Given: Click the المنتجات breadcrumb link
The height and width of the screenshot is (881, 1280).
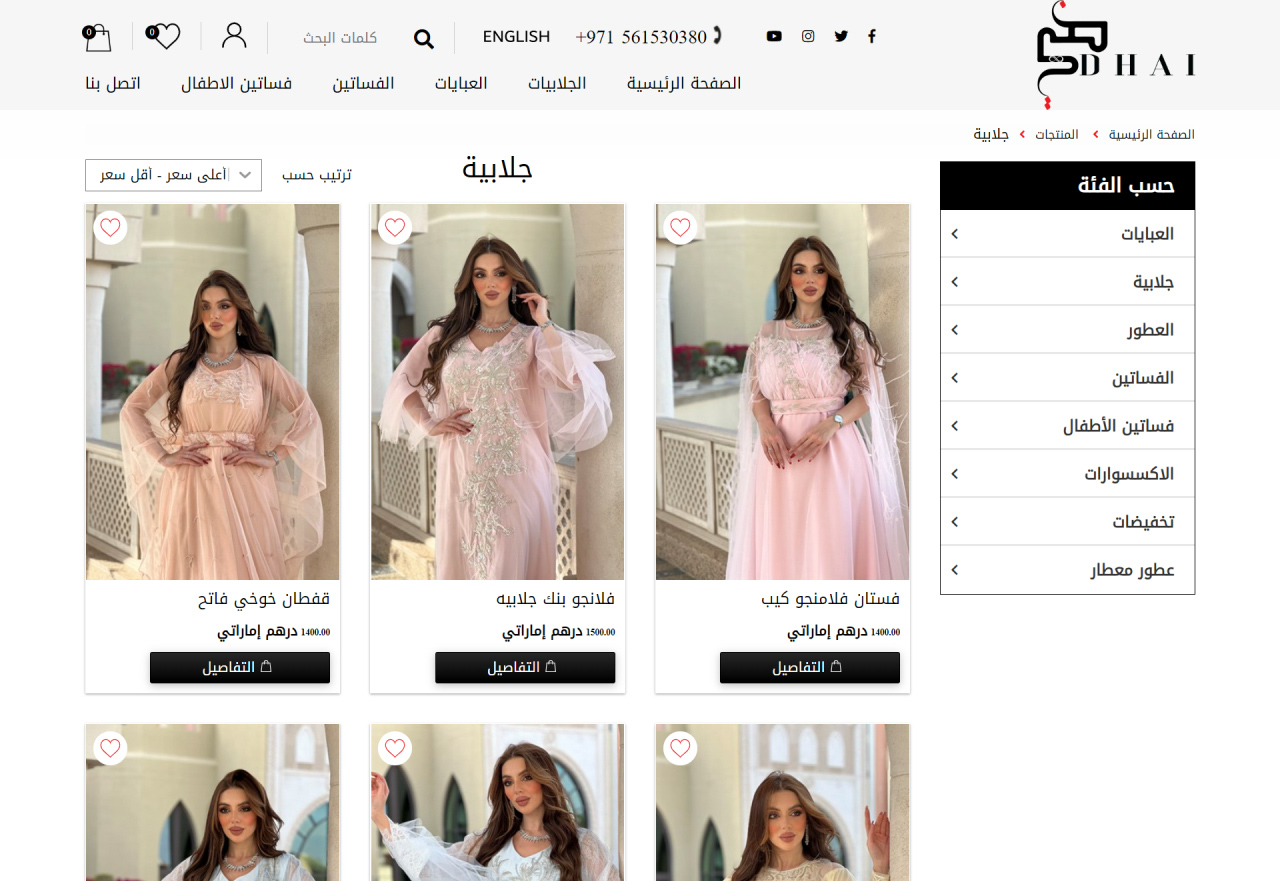Looking at the screenshot, I should point(1057,134).
